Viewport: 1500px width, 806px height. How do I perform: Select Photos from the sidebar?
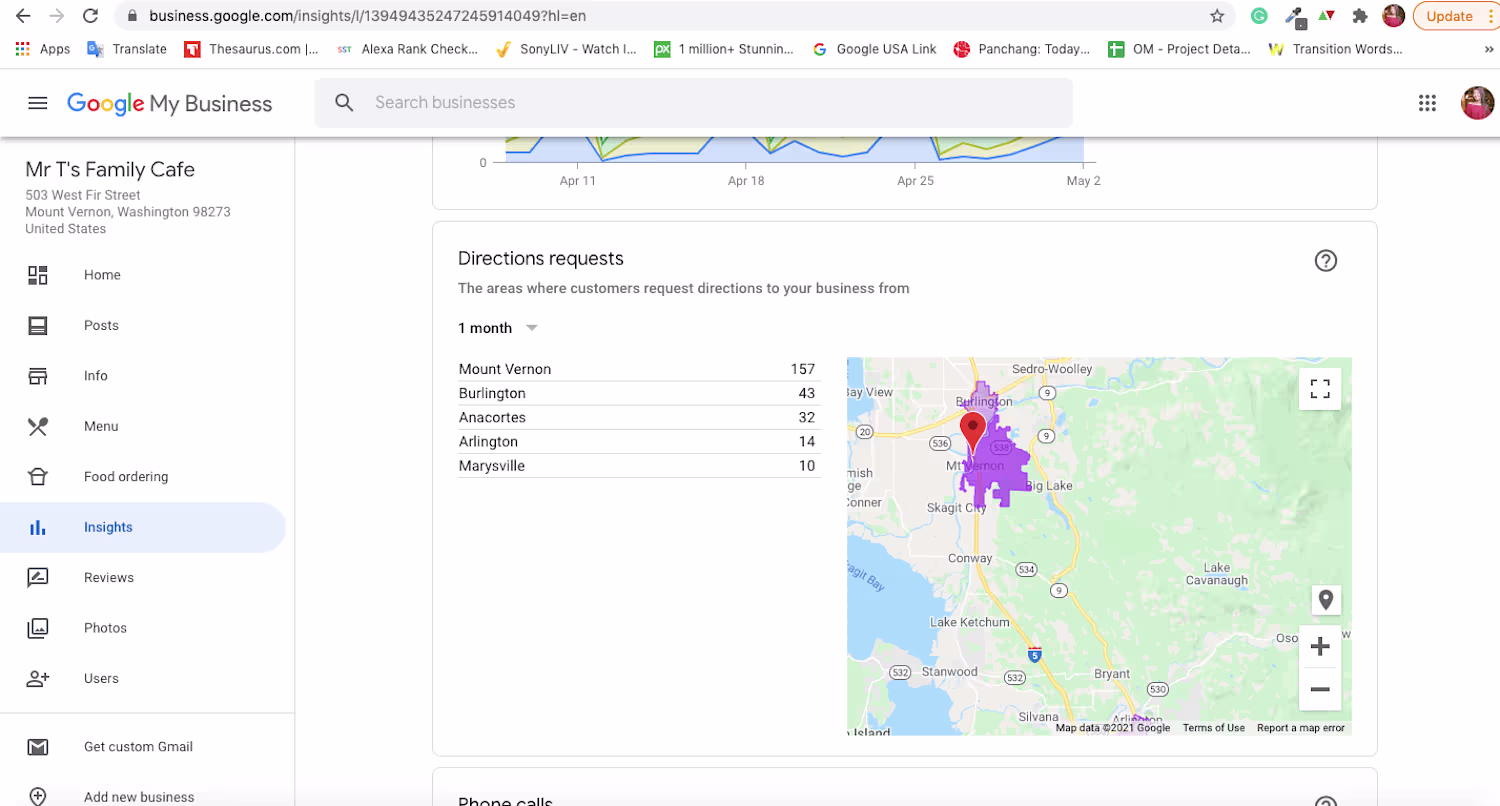point(105,628)
